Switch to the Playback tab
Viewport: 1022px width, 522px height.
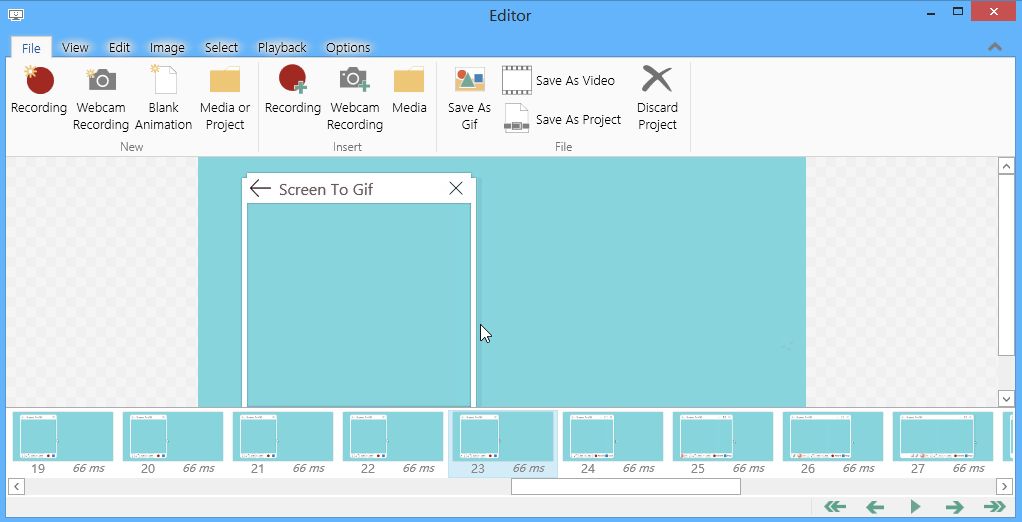pos(282,48)
